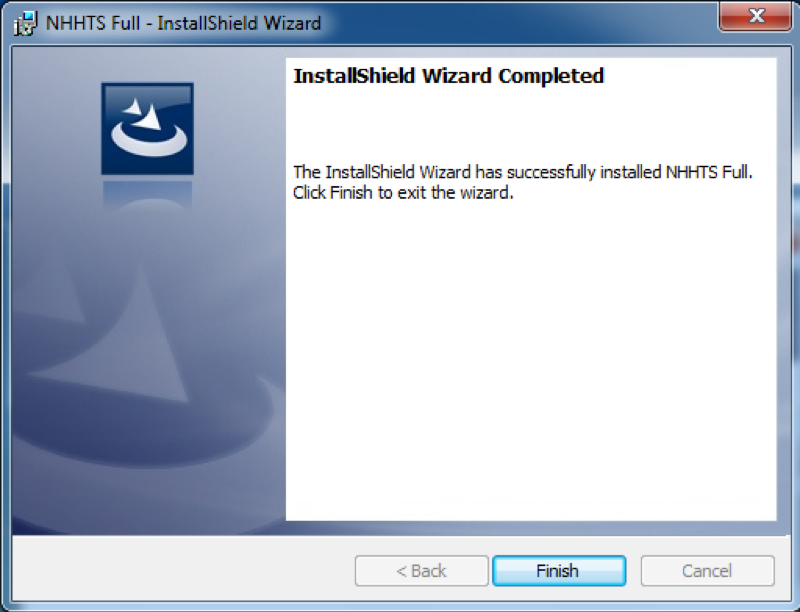Click the disabled Cancel button

tap(708, 571)
